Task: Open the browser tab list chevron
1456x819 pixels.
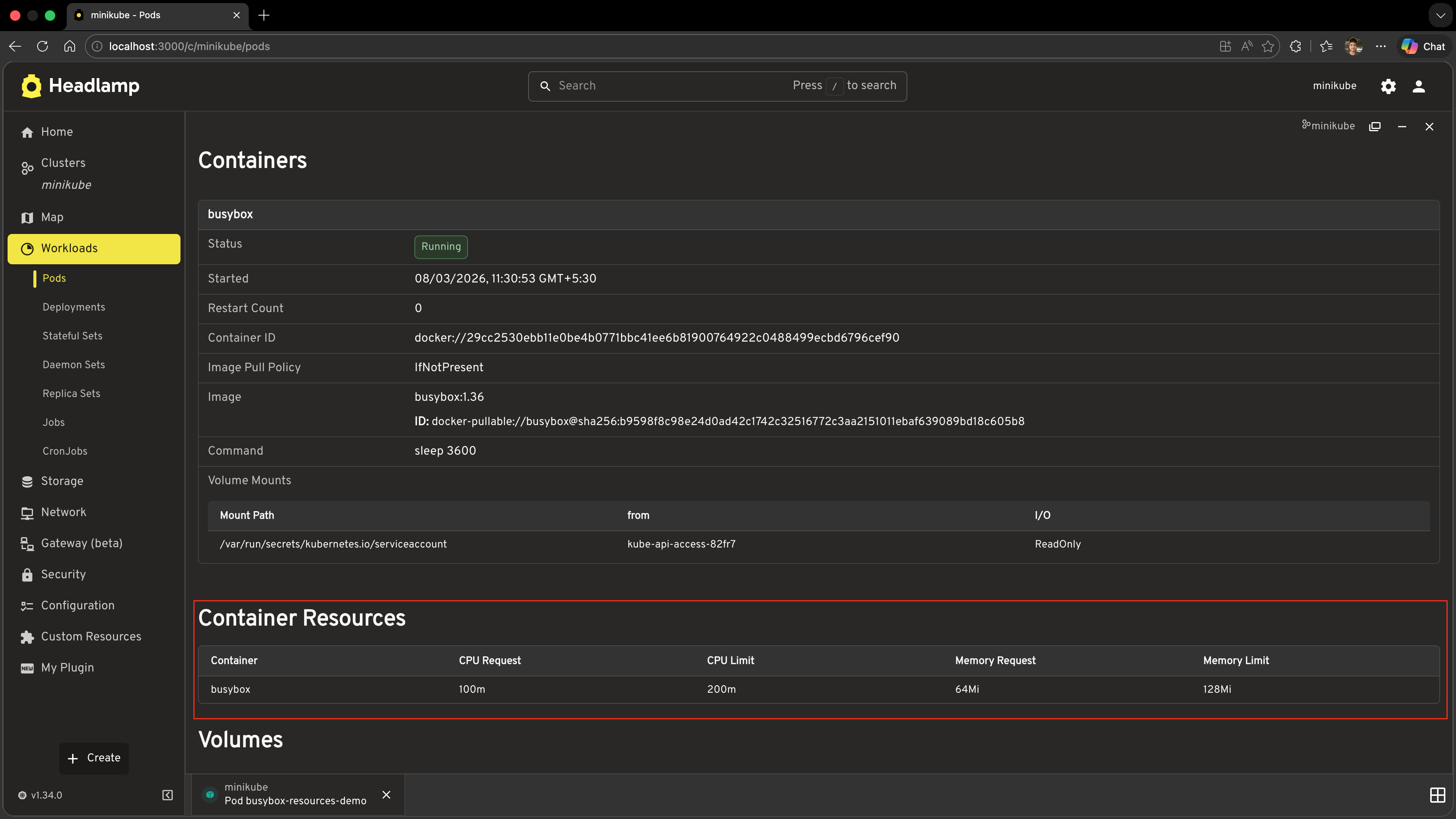Action: click(1440, 15)
